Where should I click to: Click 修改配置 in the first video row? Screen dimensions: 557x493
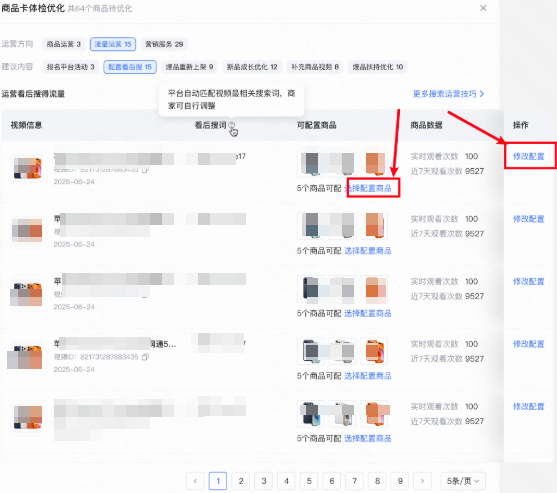pyautogui.click(x=529, y=156)
